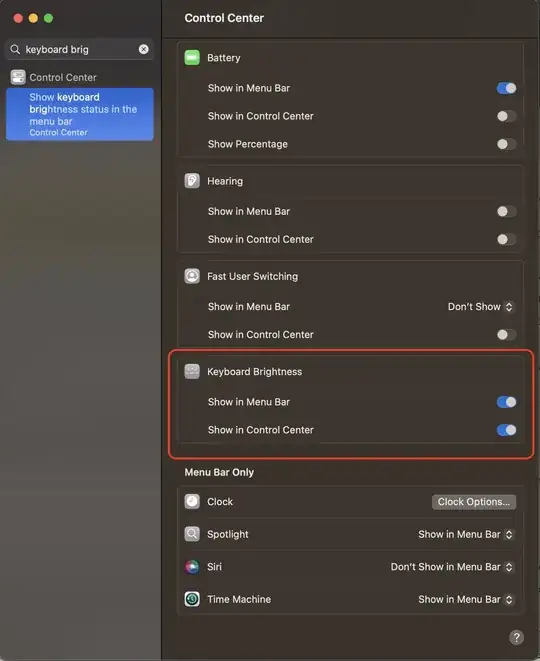This screenshot has height=661, width=540.
Task: Open Spotlight Show in Menu Bar dropdown
Action: tap(465, 534)
